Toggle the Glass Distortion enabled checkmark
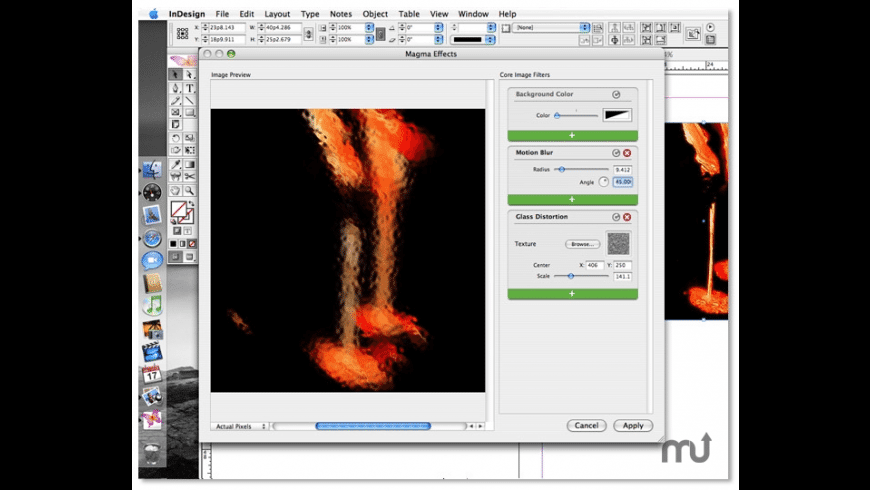This screenshot has height=490, width=870. coord(616,217)
